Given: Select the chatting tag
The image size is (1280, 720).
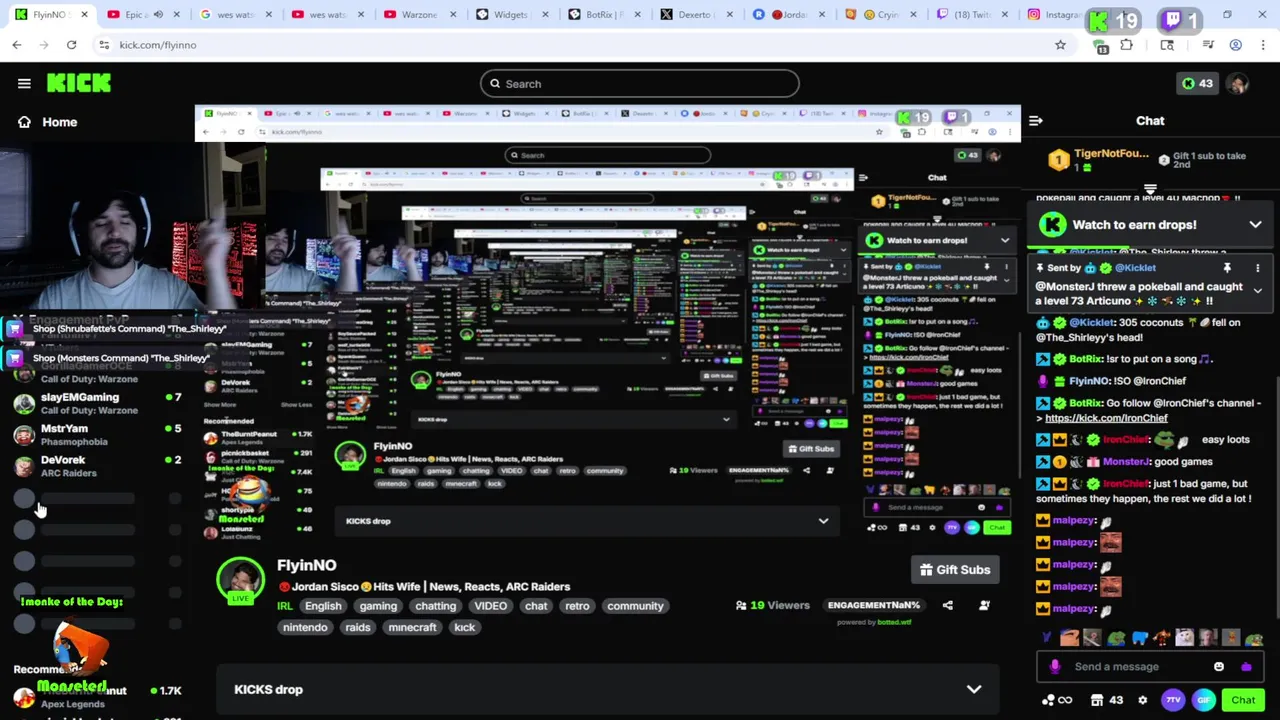Looking at the screenshot, I should click(435, 606).
